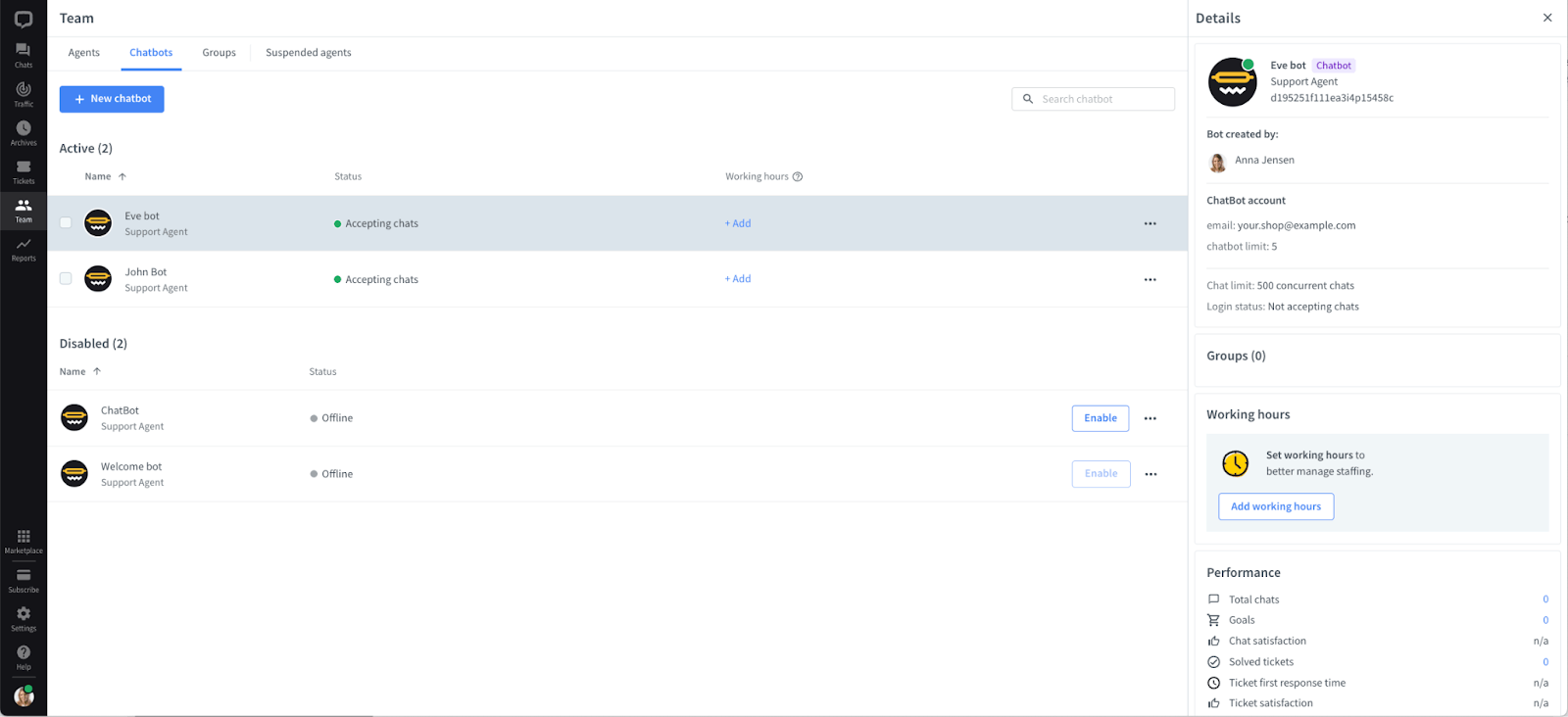The image size is (1568, 717).
Task: Open the Subscribe section
Action: (x=24, y=580)
